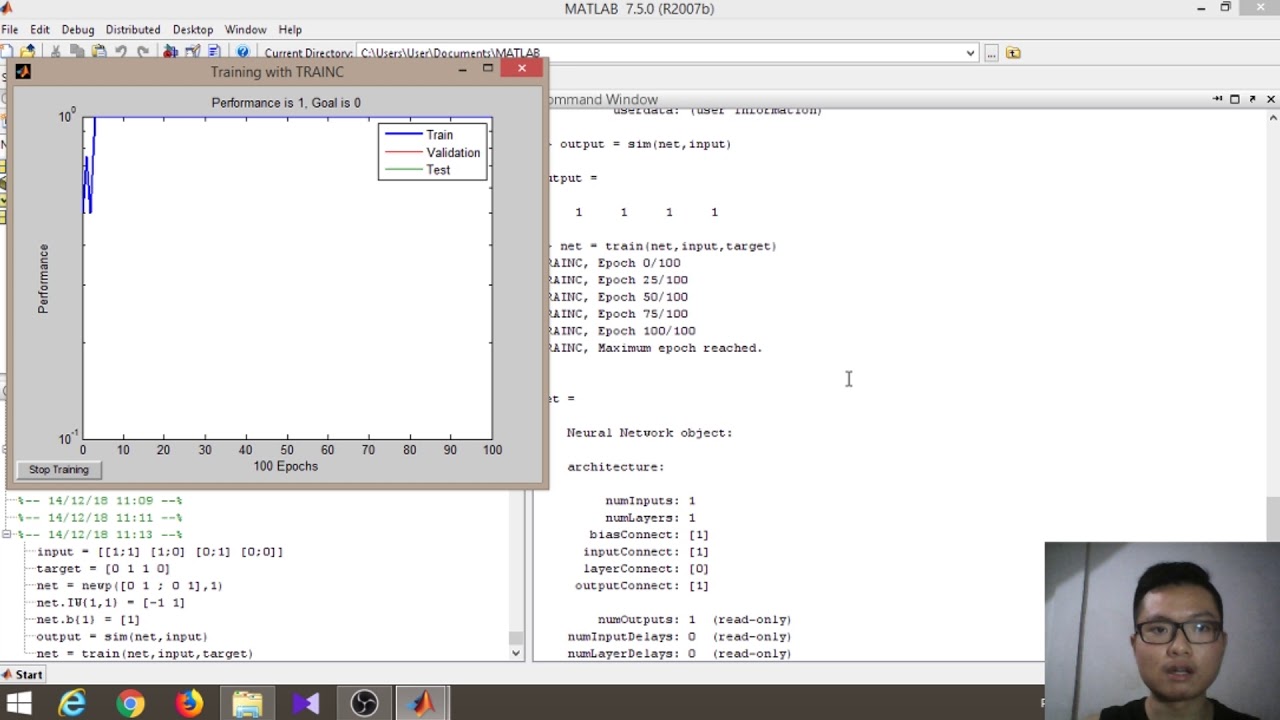
Task: Click Command History scrollbar down arrow
Action: tap(516, 653)
